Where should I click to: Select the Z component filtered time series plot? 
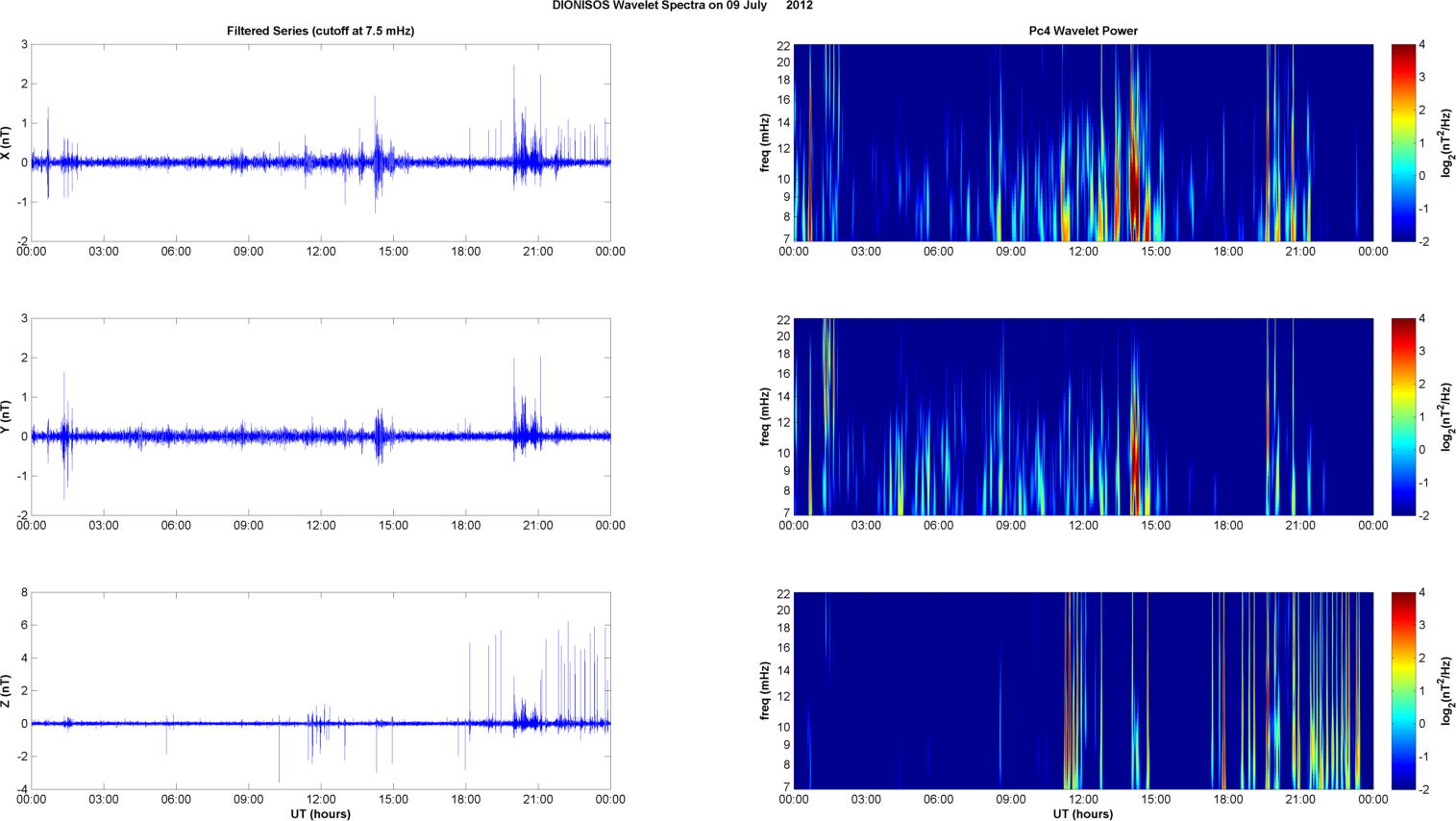(321, 691)
